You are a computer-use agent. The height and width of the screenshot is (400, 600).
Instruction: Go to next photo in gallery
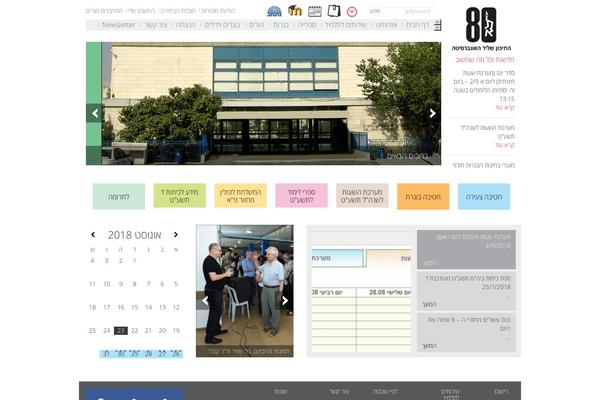[x=285, y=301]
